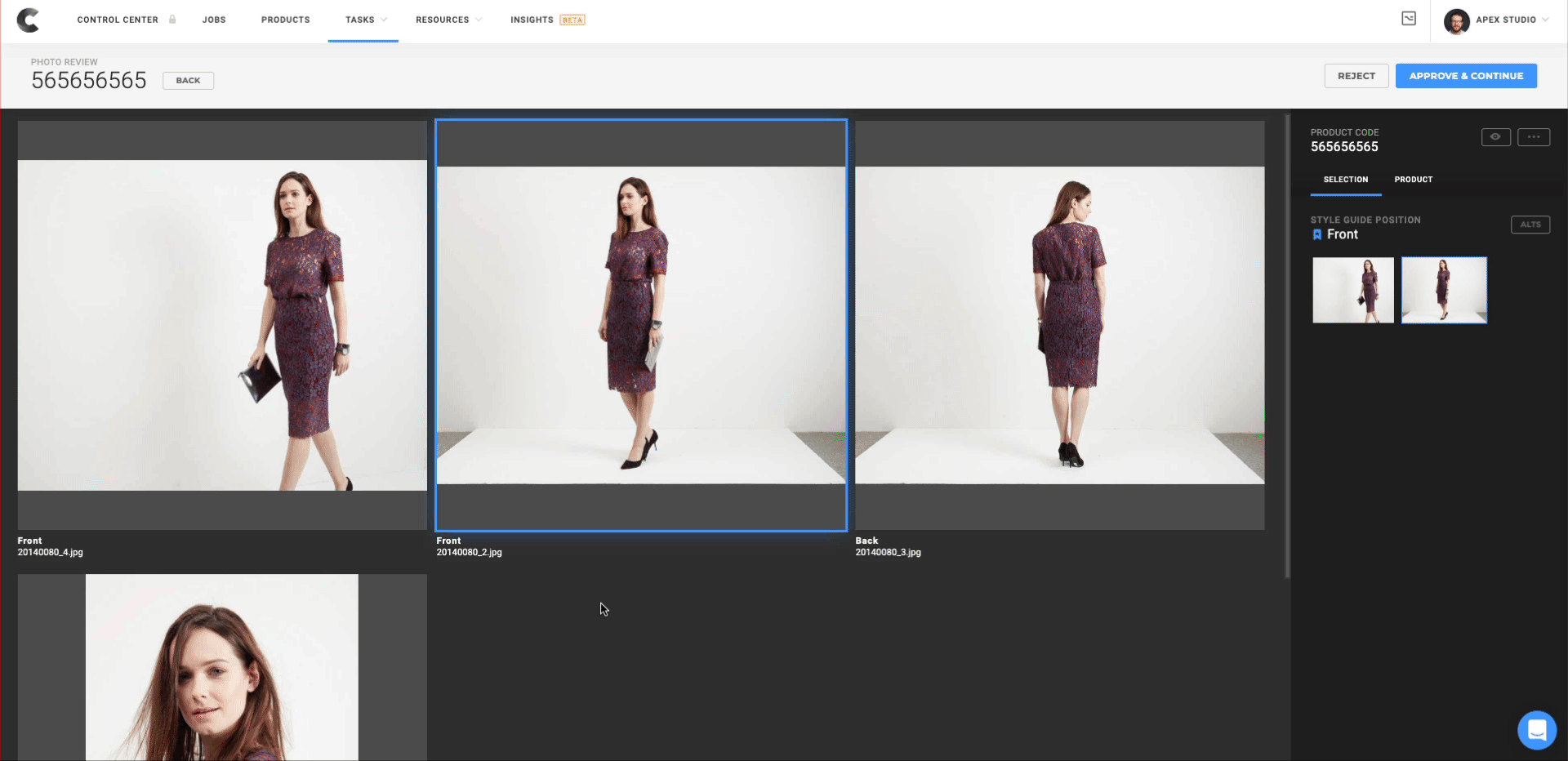Open the activity monitor icon in header
Viewport: 1568px width, 761px height.
click(x=1409, y=19)
